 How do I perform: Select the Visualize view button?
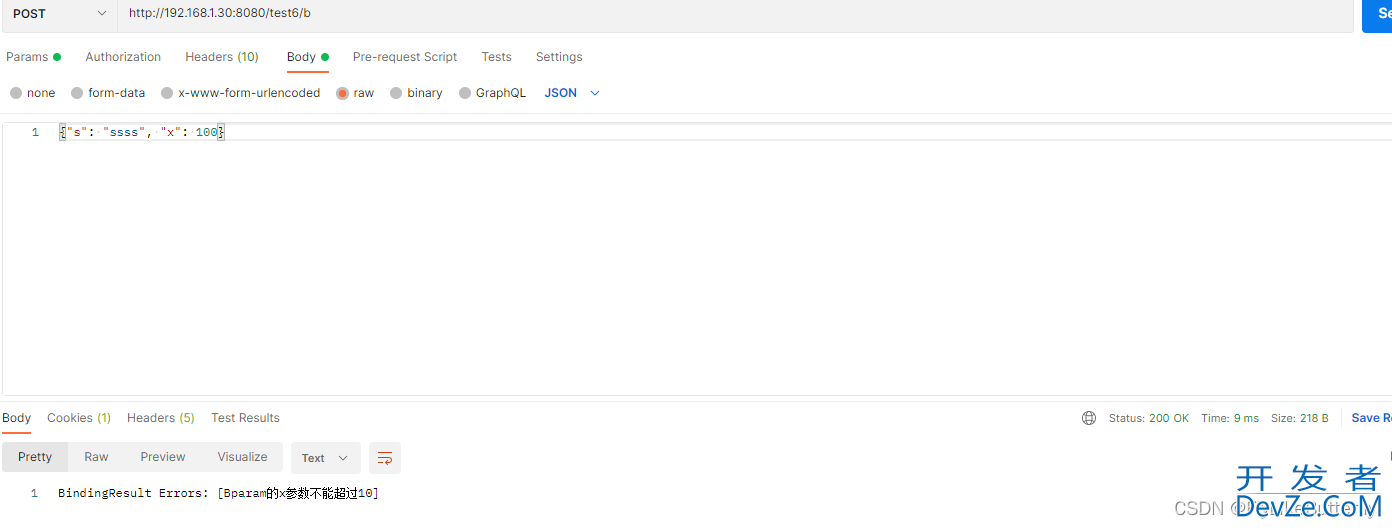click(242, 457)
